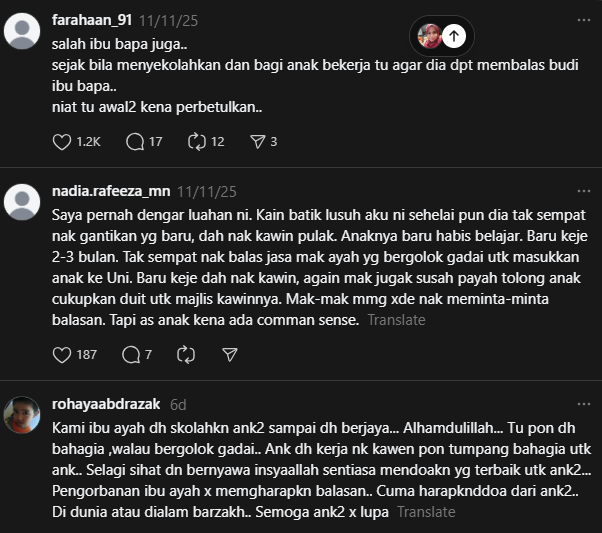Translate rohayaabdrazak's comment

point(425,511)
